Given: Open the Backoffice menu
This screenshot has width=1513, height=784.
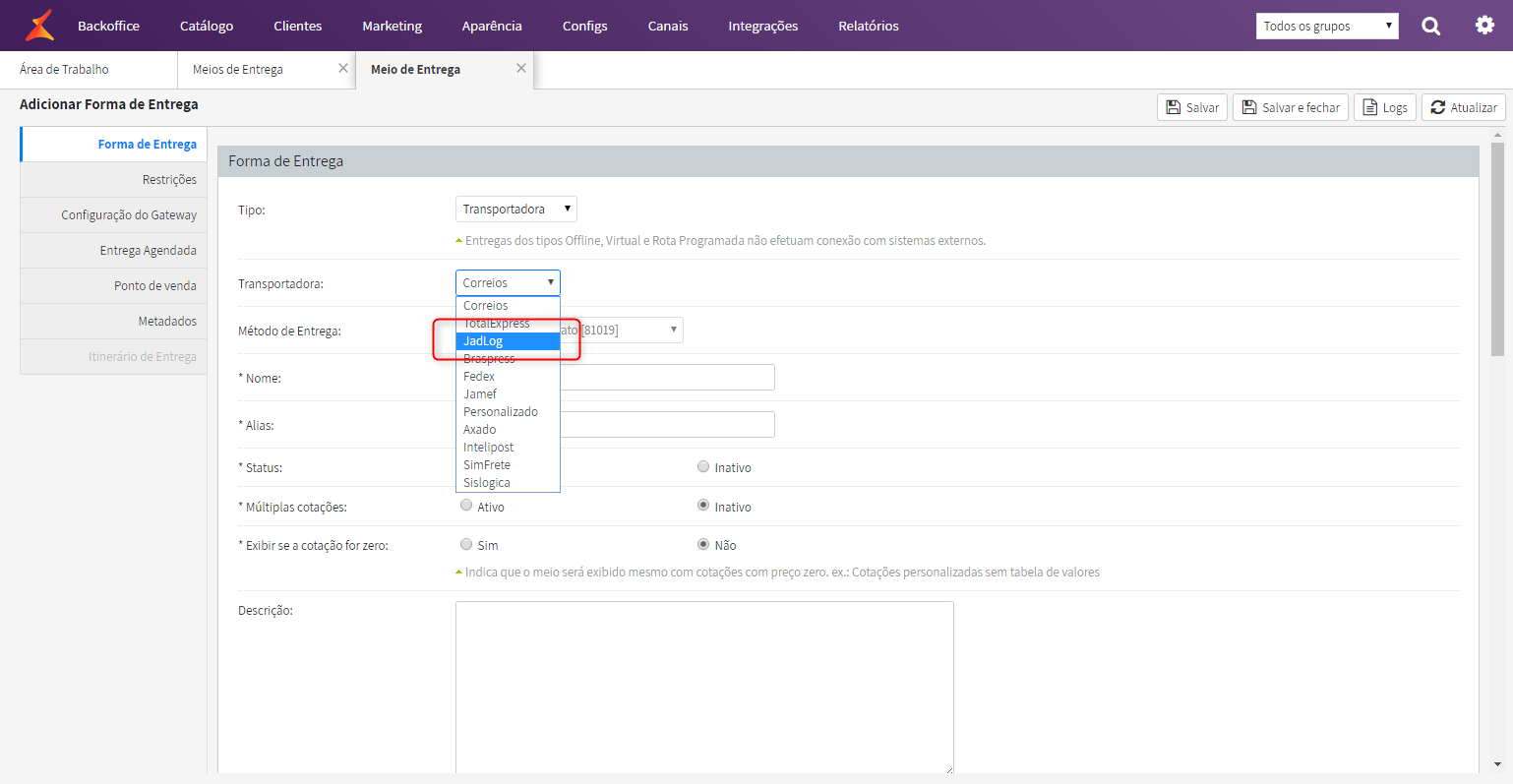Looking at the screenshot, I should (x=108, y=26).
